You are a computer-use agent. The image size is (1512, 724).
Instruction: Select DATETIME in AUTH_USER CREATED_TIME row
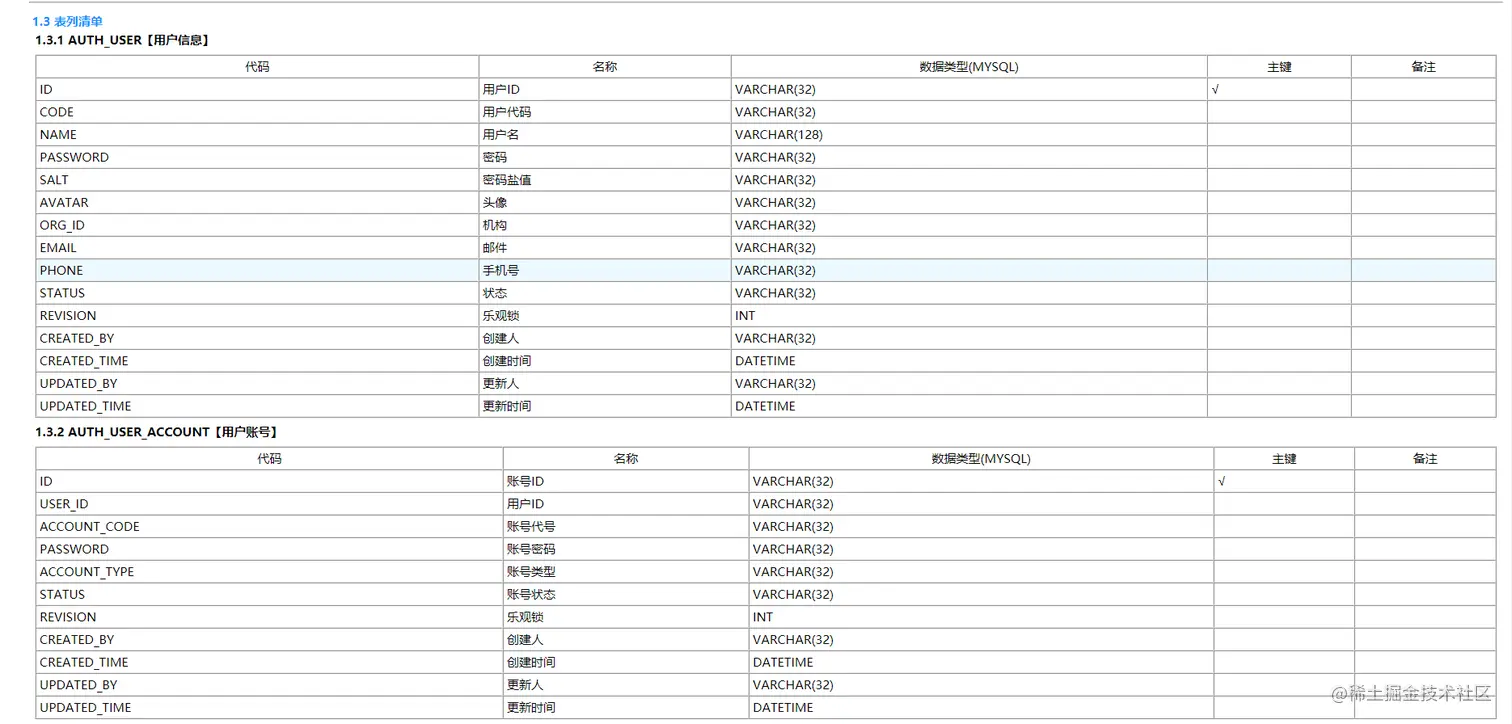(x=969, y=361)
